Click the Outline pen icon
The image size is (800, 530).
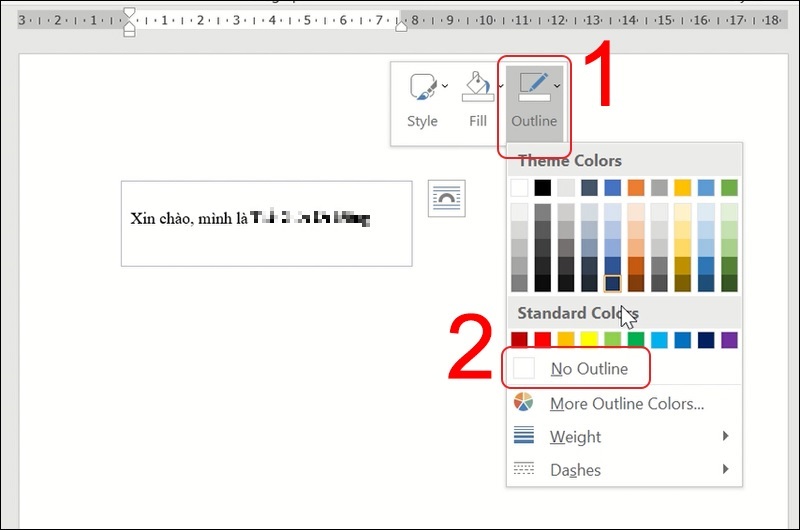[531, 89]
